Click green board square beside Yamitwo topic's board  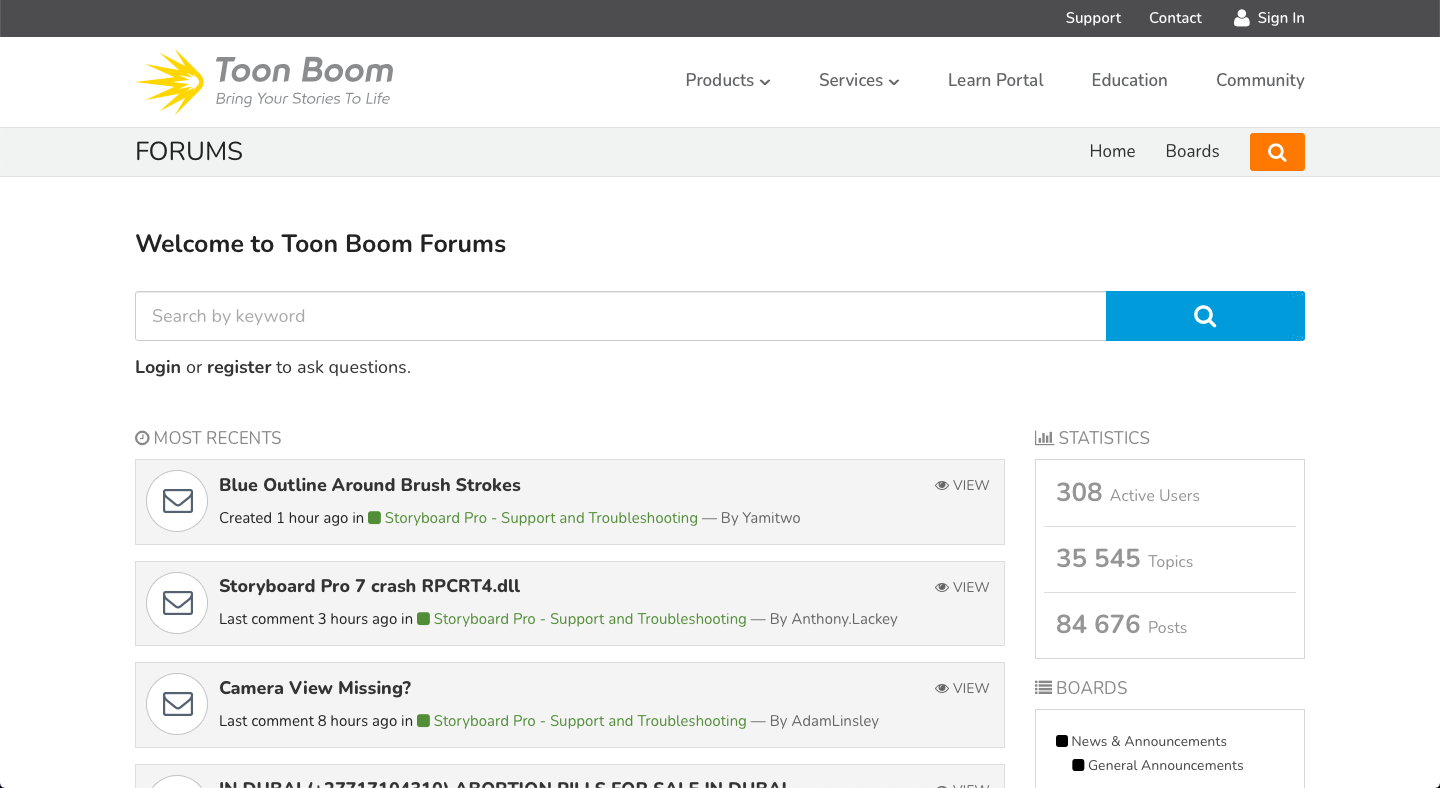pos(375,518)
